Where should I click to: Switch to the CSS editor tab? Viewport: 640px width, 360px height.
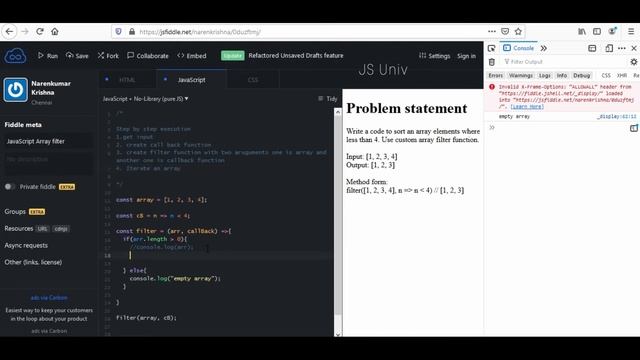pos(253,80)
